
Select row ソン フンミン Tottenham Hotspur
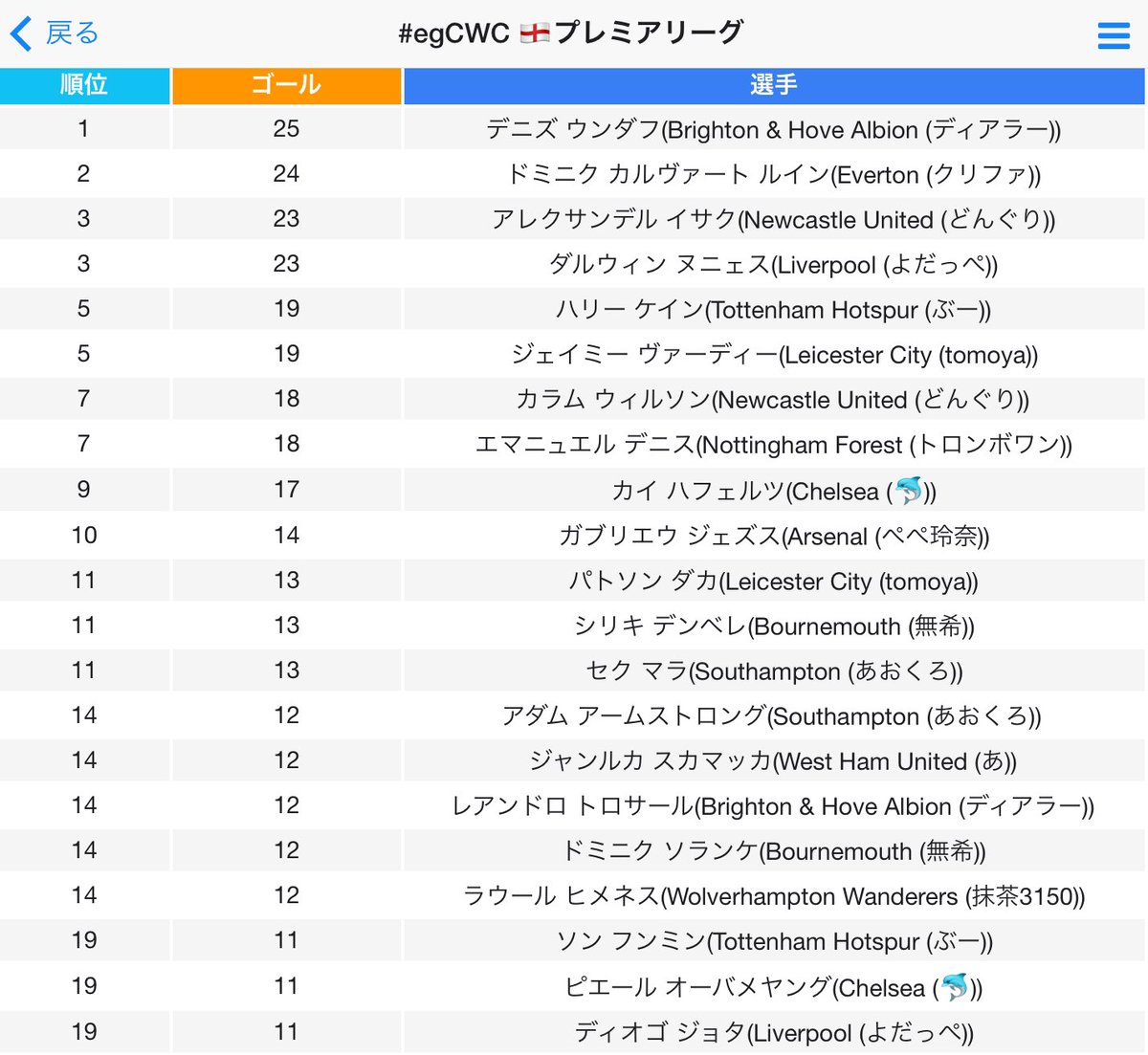574,939
